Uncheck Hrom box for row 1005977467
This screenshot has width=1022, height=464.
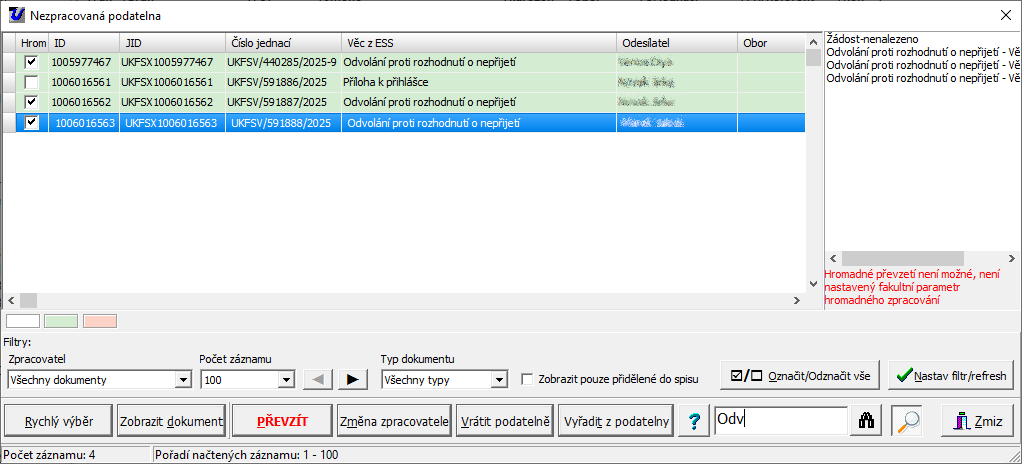(33, 62)
